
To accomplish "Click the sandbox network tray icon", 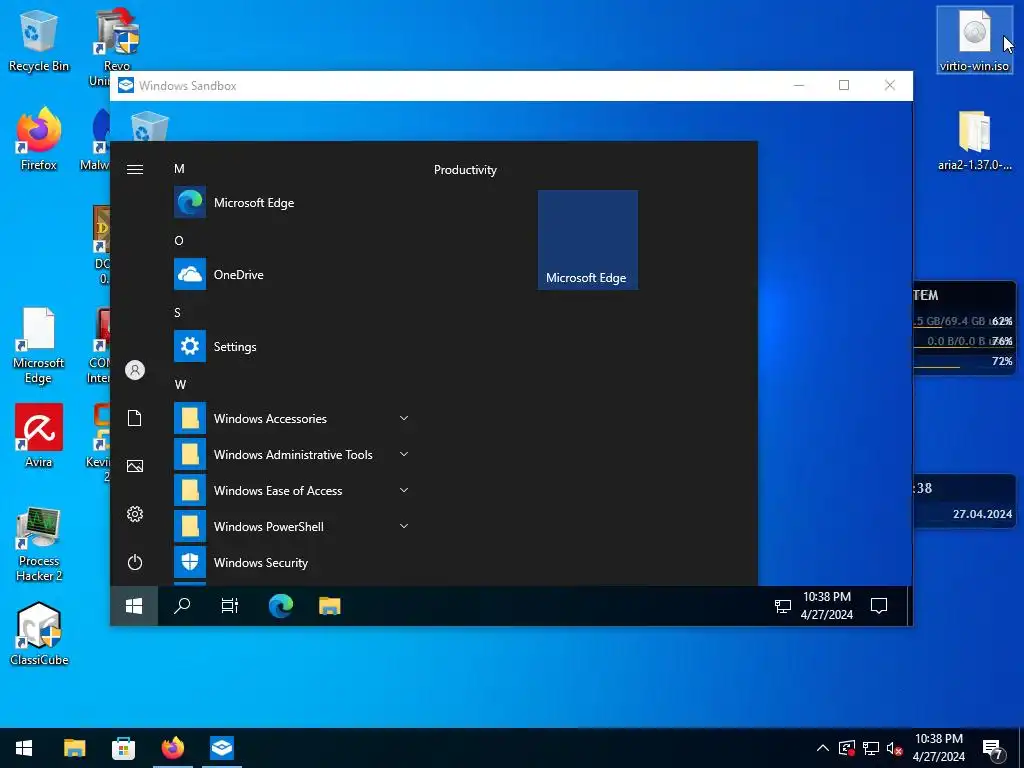I will click(782, 606).
